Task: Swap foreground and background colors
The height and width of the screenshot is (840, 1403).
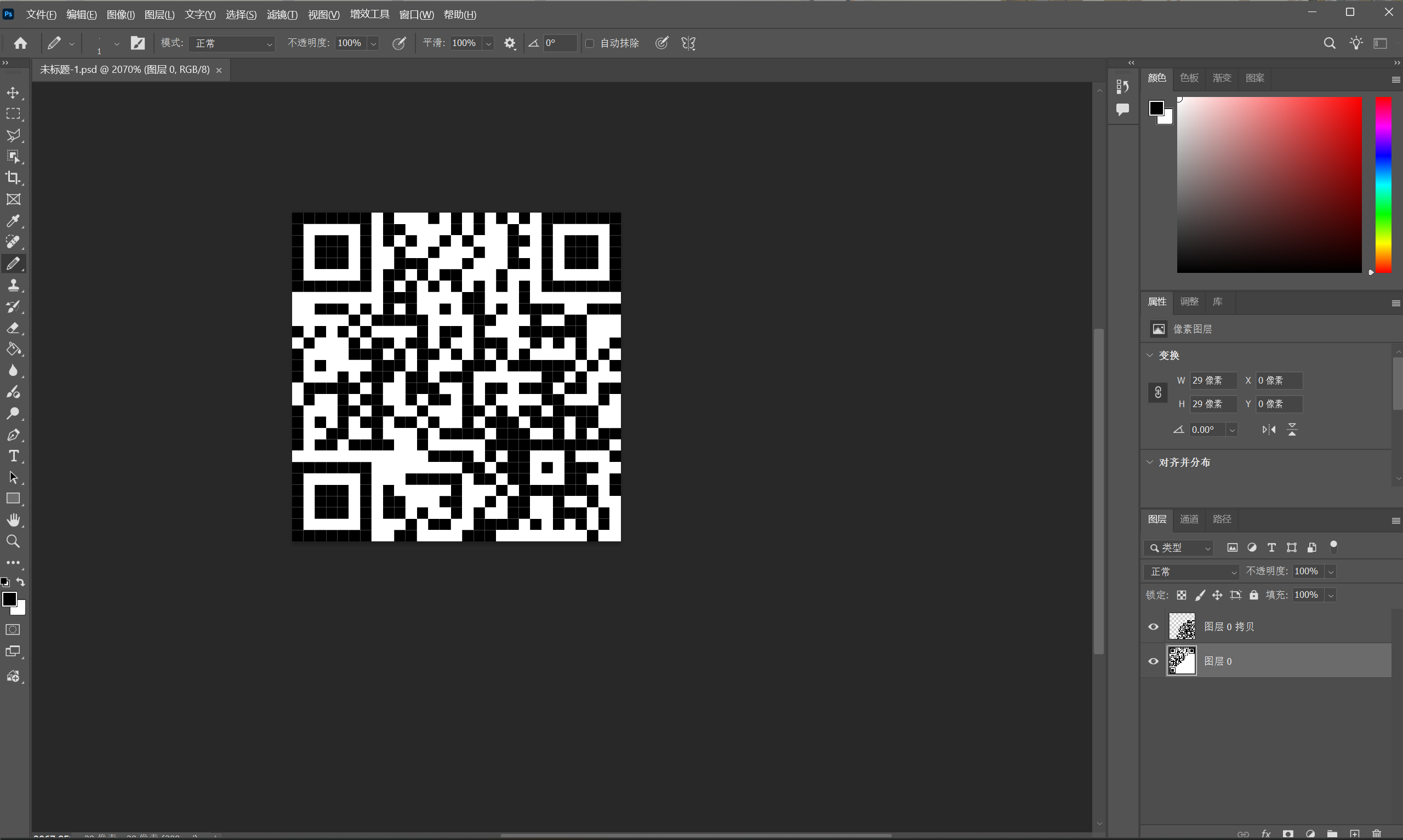Action: (x=21, y=582)
